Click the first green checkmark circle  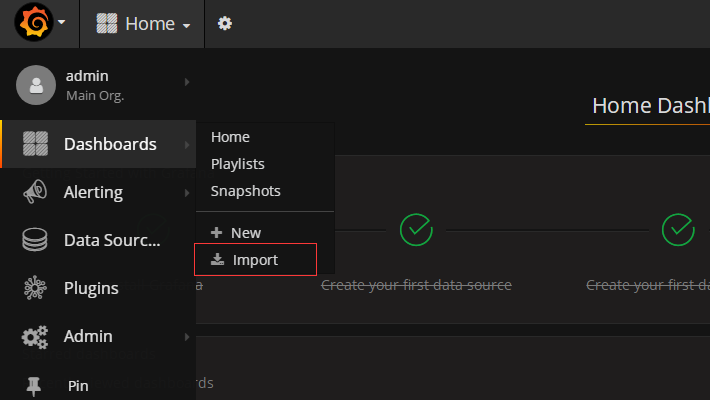point(416,230)
